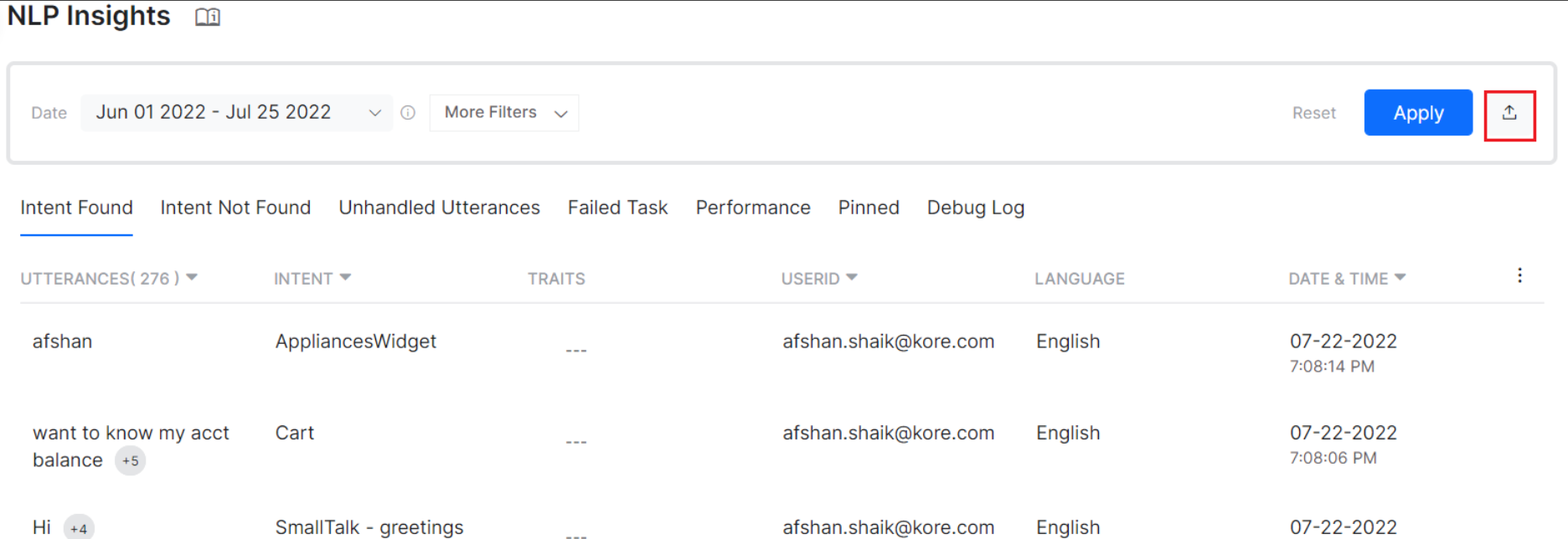Click the +4 badge next to Hi

tap(79, 528)
